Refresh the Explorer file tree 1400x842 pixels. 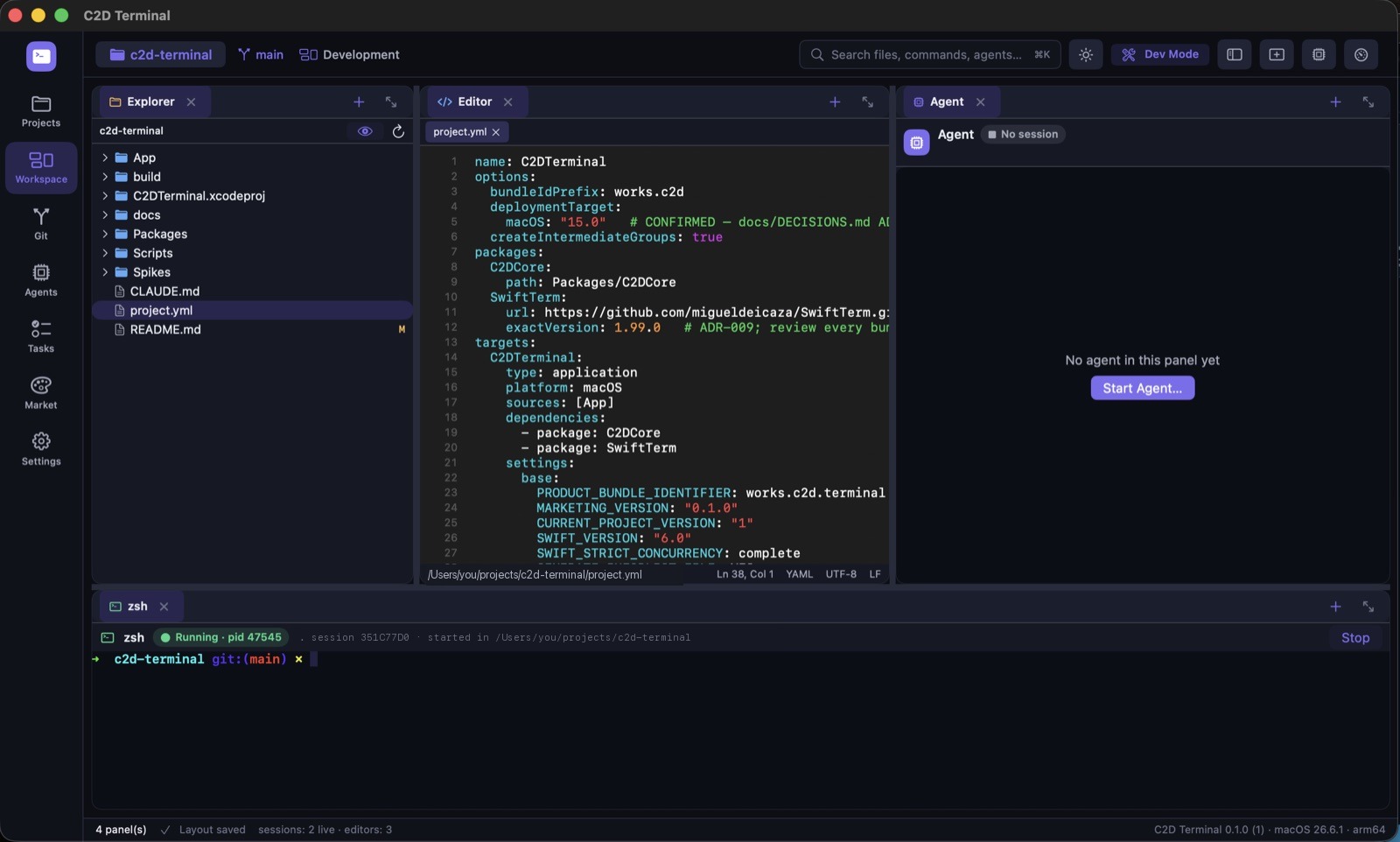tap(398, 131)
